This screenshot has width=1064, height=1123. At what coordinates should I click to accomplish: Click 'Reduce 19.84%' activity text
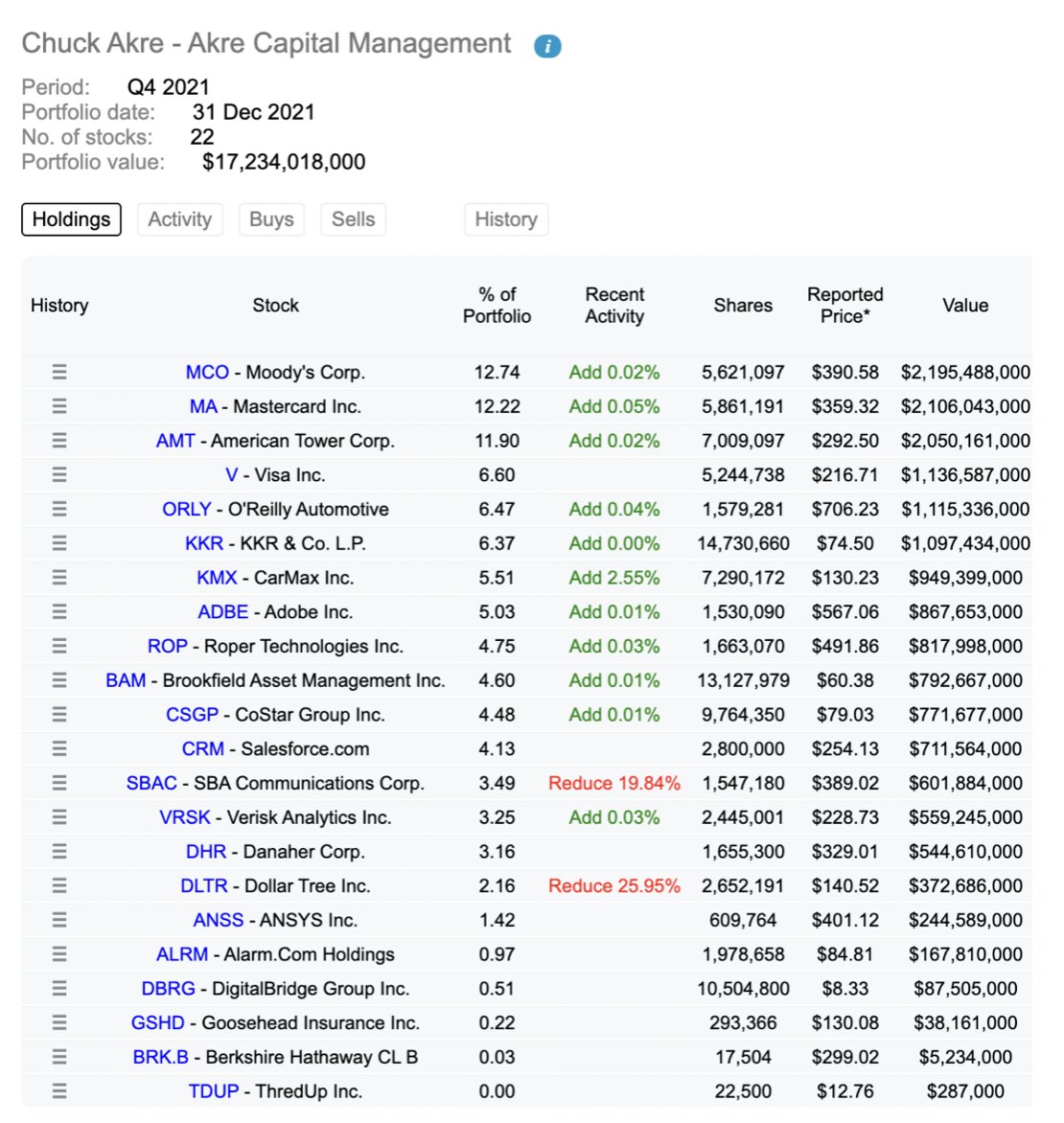pyautogui.click(x=614, y=783)
